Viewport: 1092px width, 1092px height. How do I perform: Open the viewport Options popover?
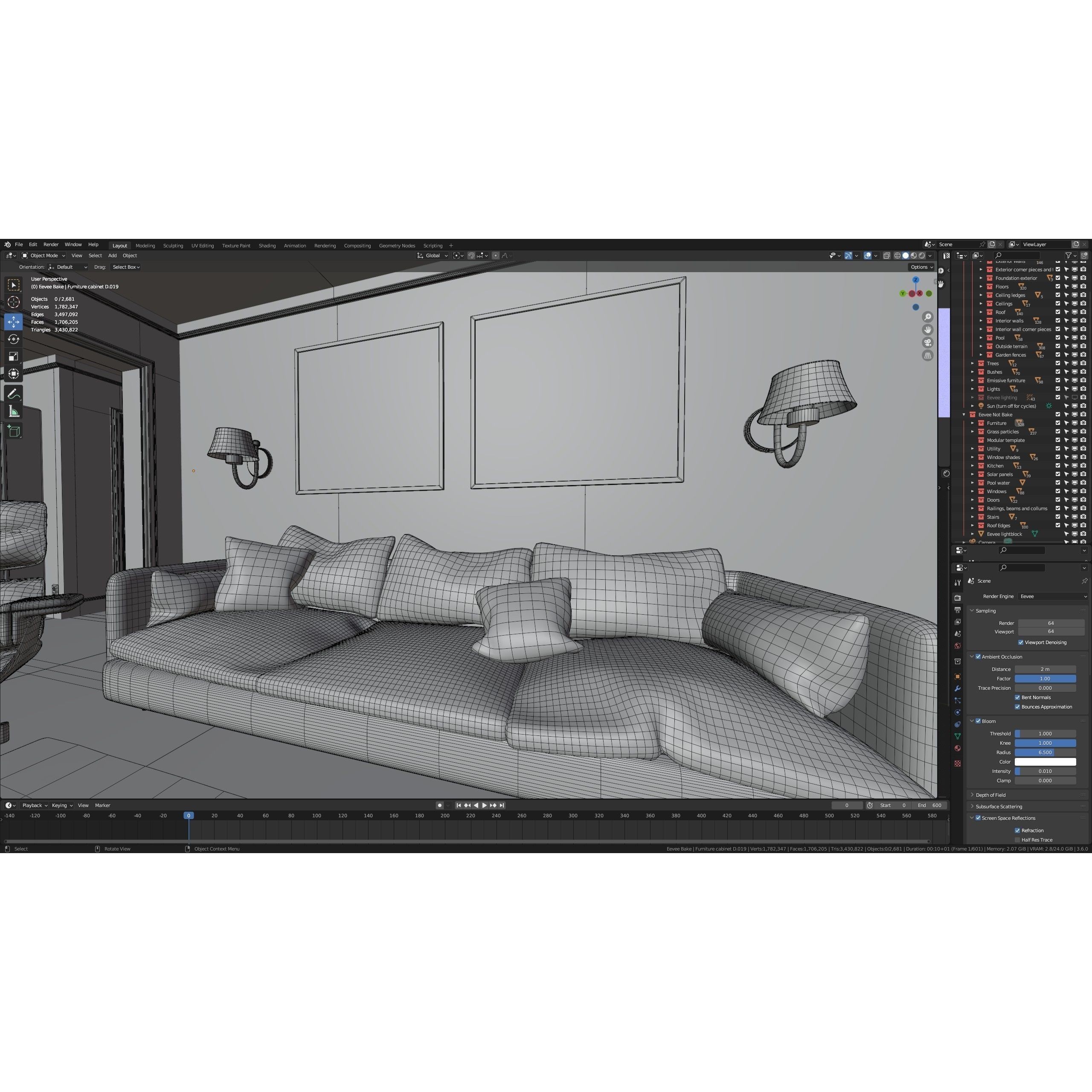coord(921,267)
